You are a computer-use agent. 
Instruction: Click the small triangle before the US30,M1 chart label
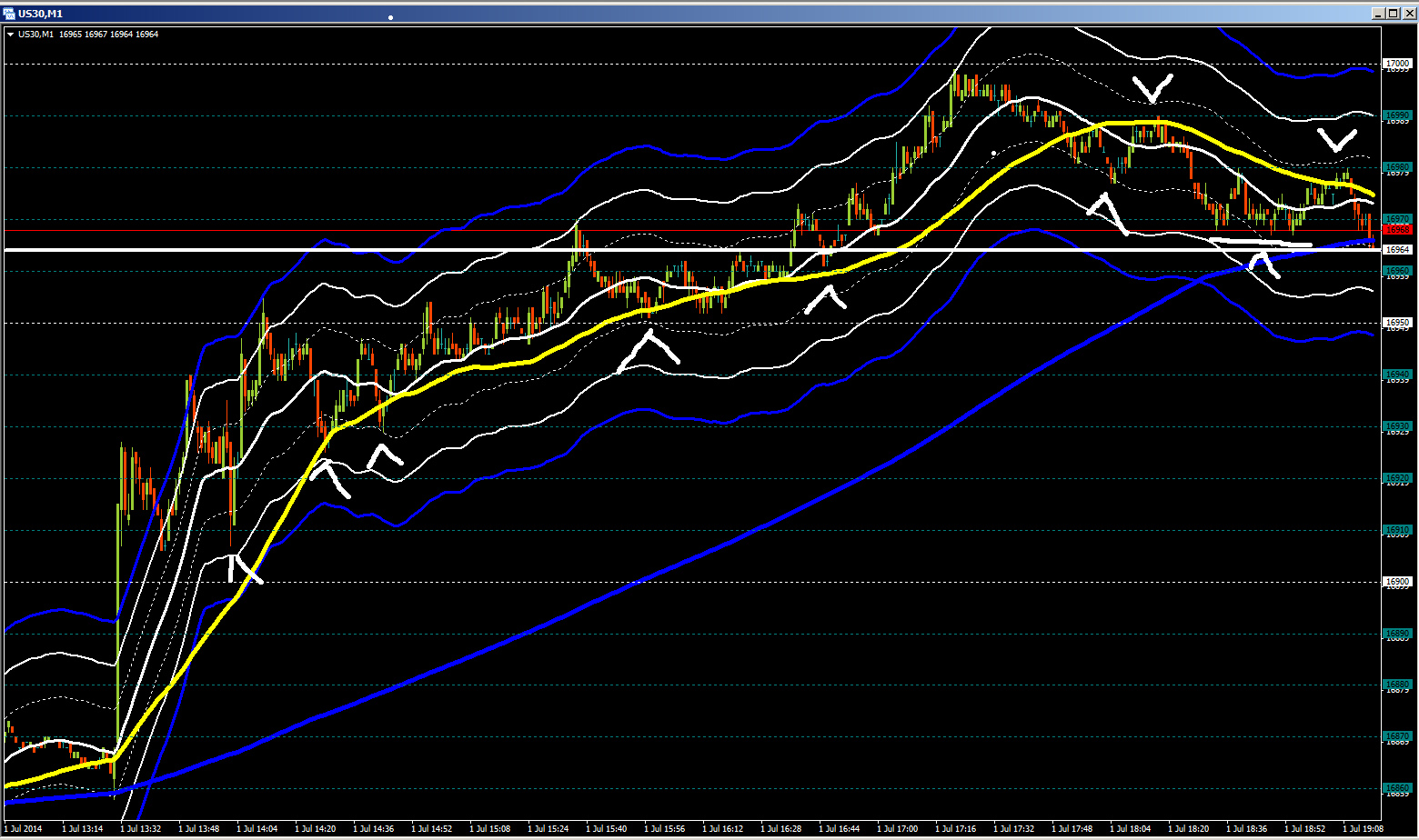coord(10,35)
